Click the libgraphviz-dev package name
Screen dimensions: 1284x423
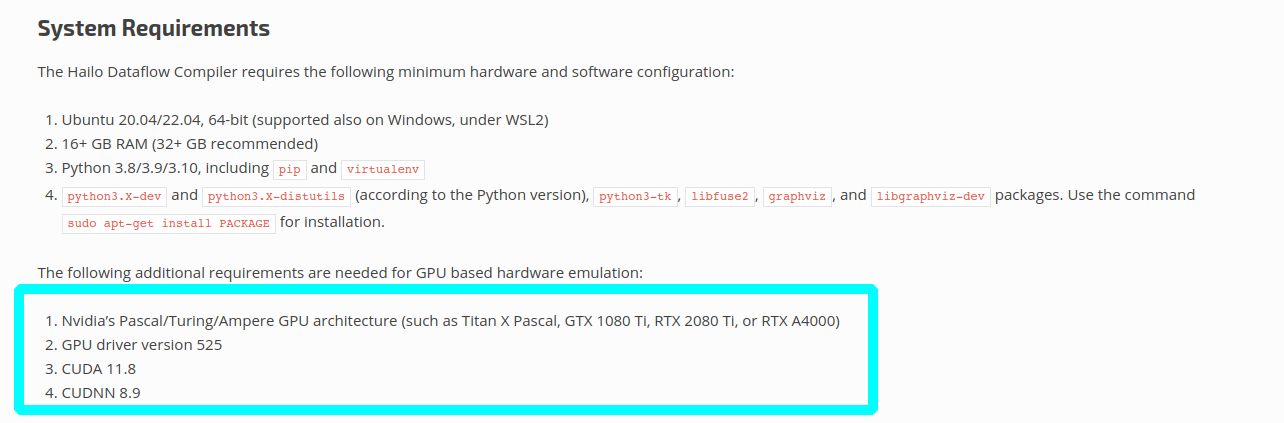tap(930, 196)
